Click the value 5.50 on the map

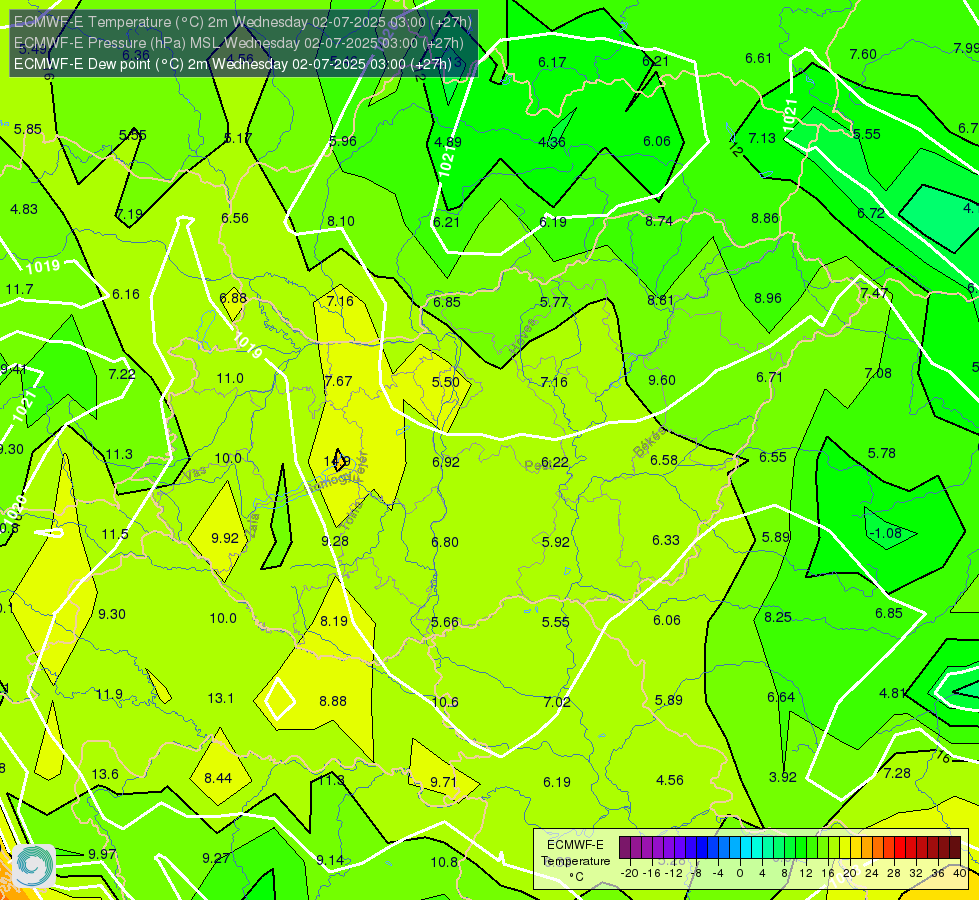[446, 382]
